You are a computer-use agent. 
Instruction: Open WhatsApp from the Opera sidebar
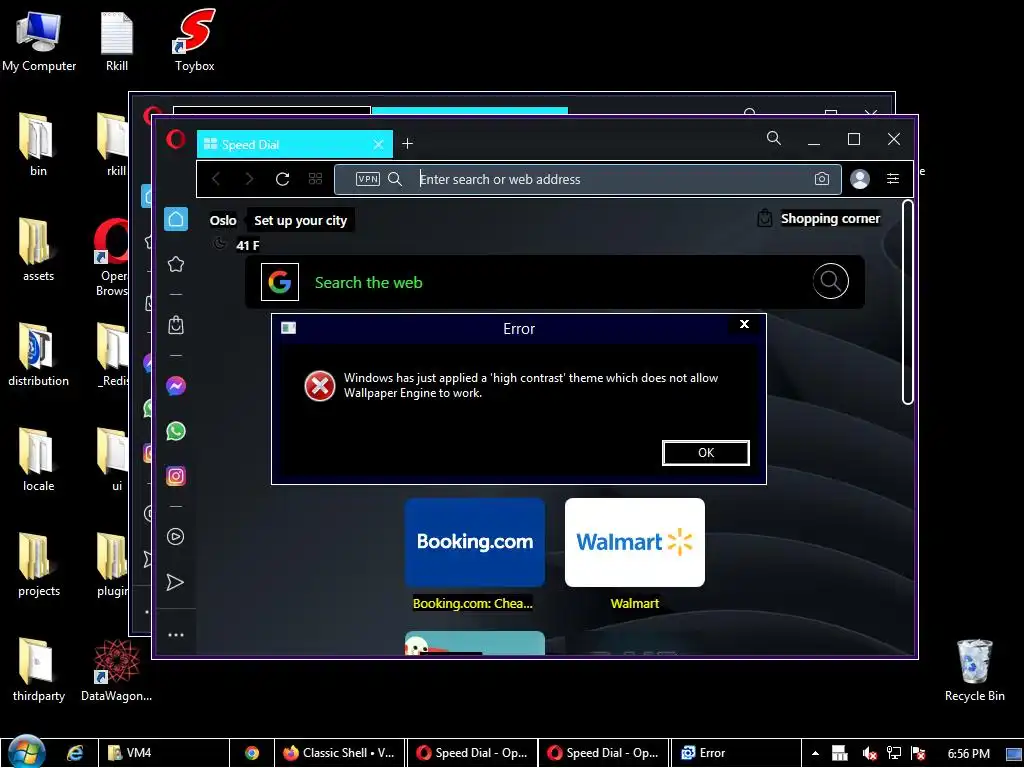(x=176, y=431)
